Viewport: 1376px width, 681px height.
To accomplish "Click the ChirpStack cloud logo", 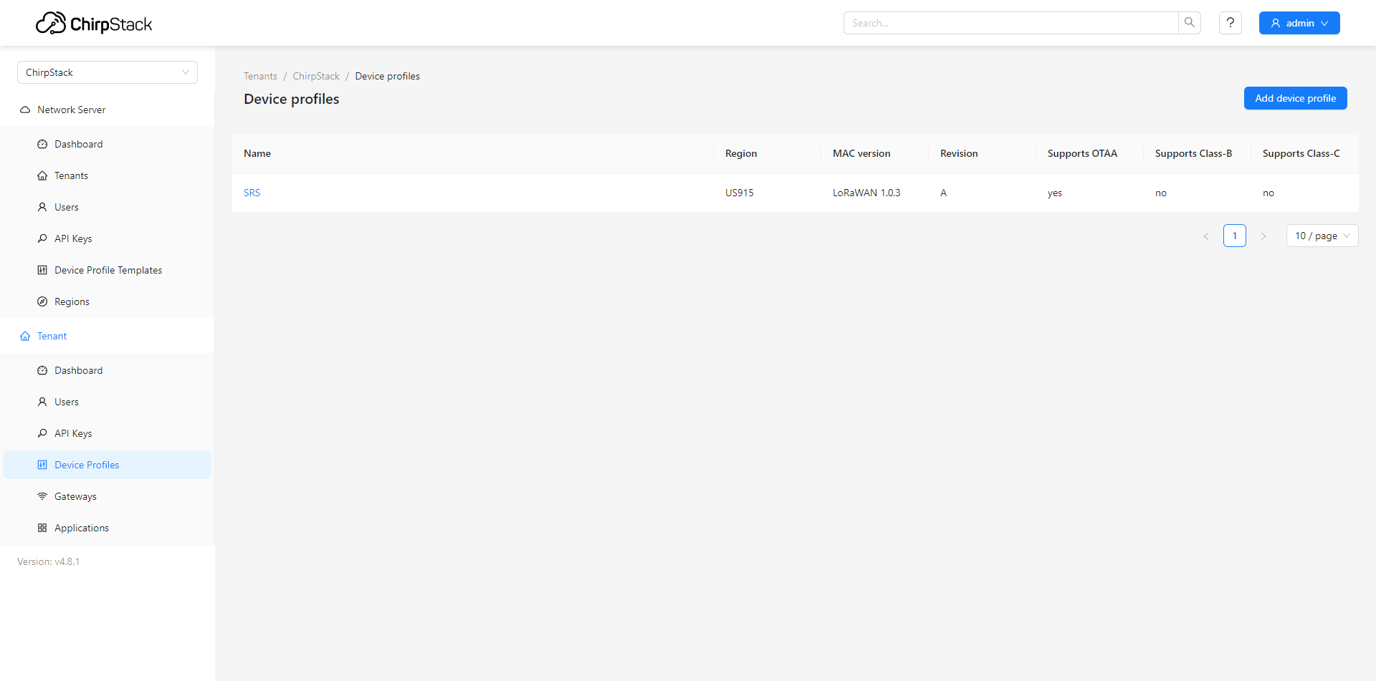I will (x=47, y=22).
